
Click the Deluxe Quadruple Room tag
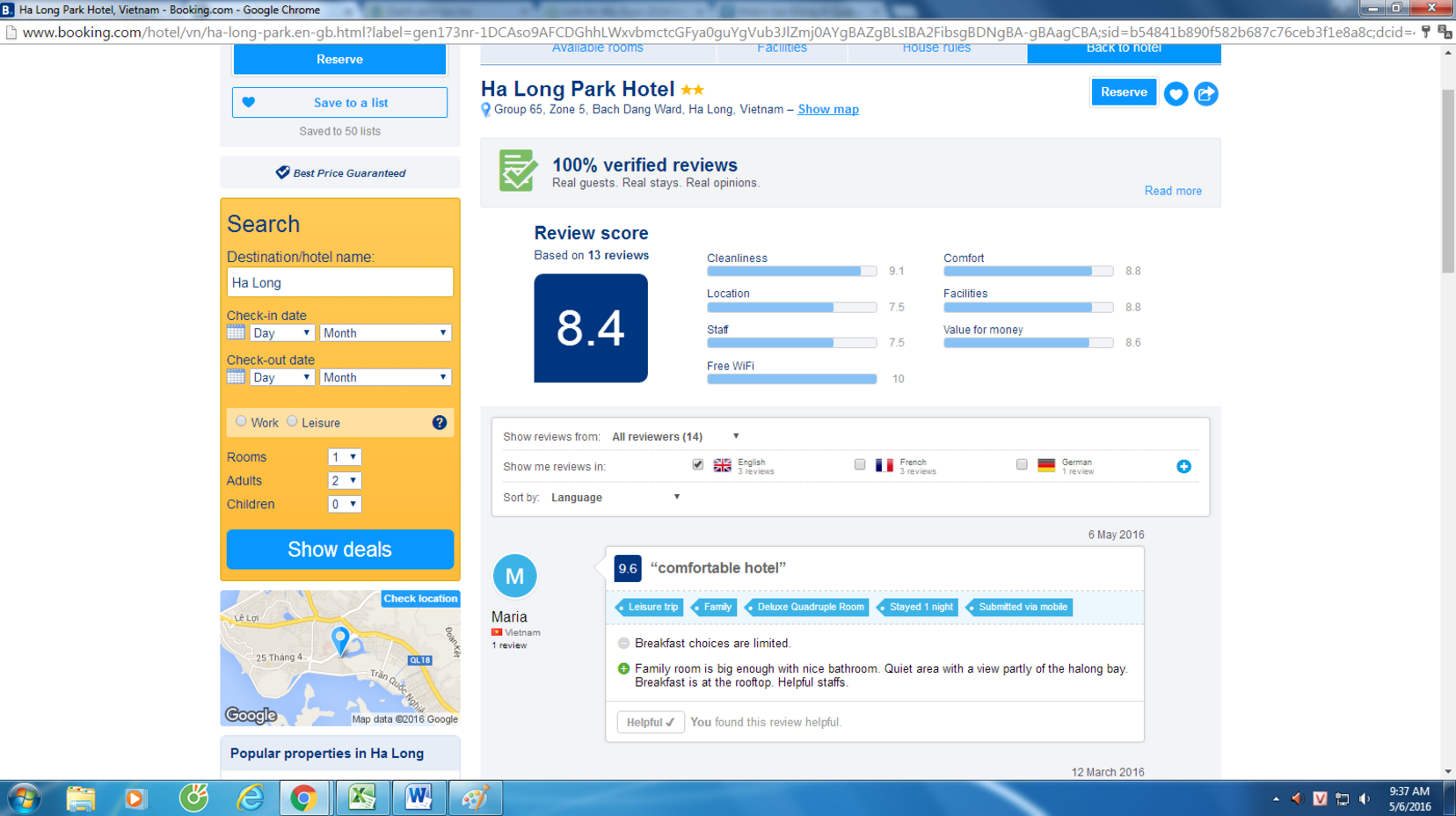(x=806, y=607)
